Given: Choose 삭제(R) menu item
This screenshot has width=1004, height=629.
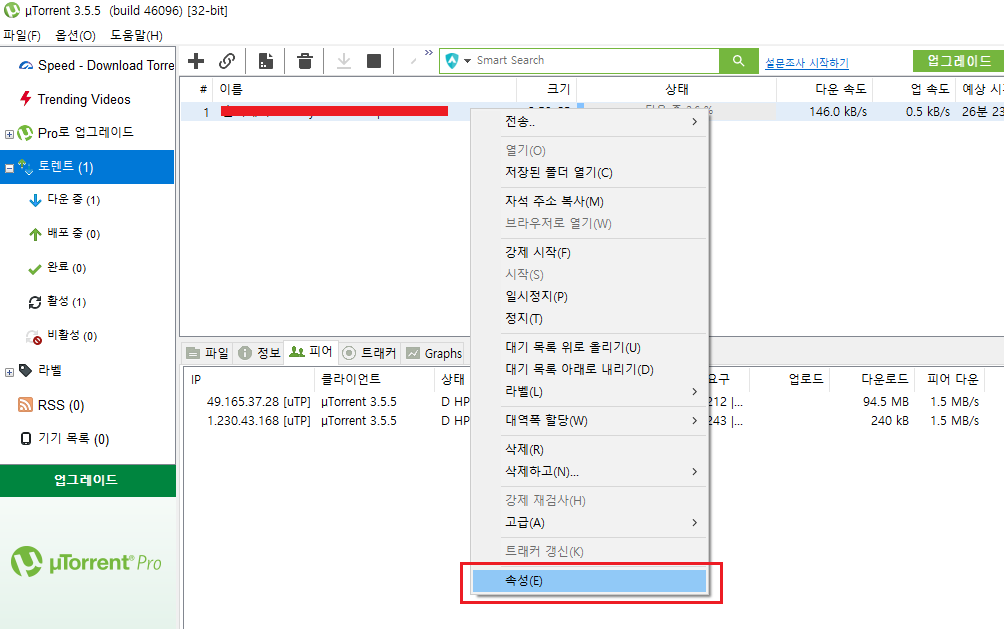Looking at the screenshot, I should [590, 450].
